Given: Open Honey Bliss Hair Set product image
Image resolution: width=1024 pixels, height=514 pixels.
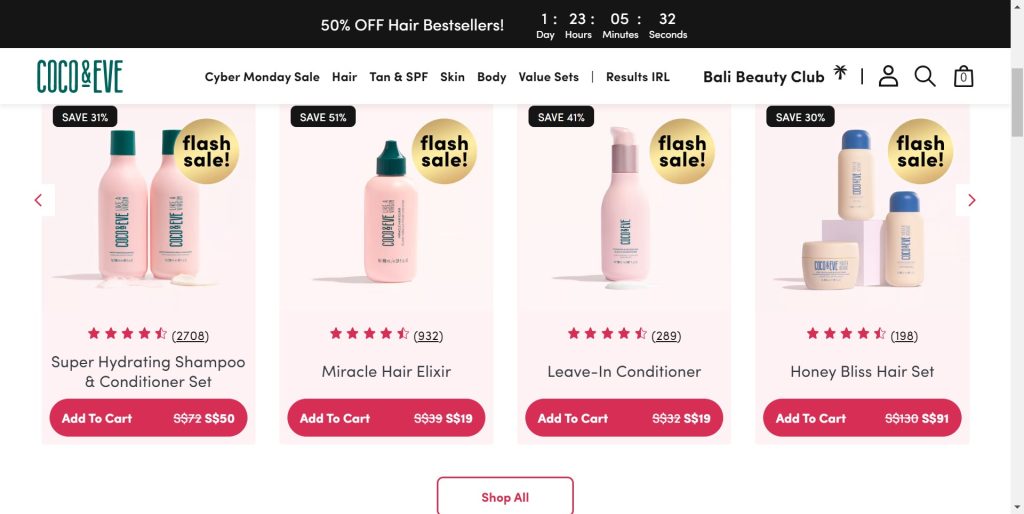Looking at the screenshot, I should pyautogui.click(x=862, y=210).
